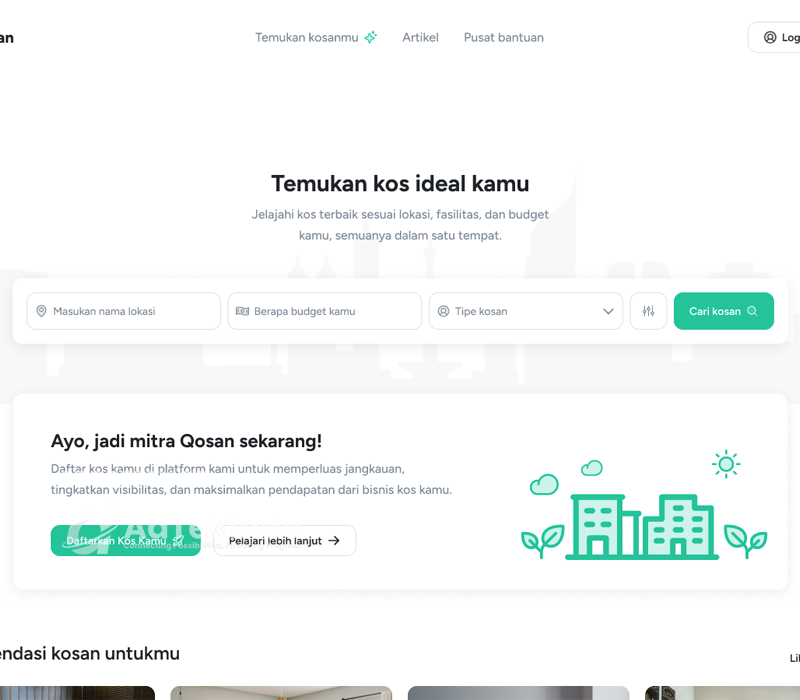800x700 pixels.
Task: Open the Tipe kosan dropdown
Action: click(526, 311)
